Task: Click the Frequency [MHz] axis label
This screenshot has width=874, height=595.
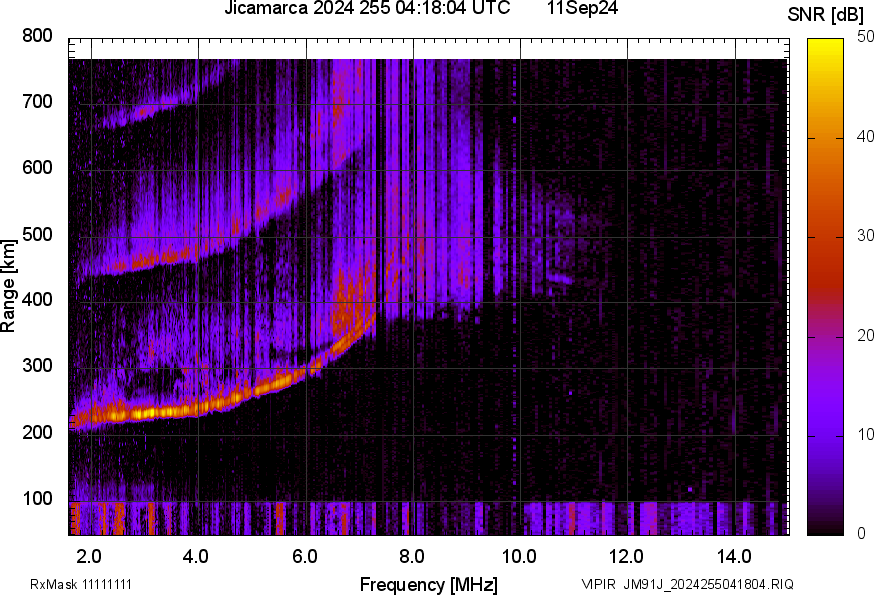Action: click(428, 584)
